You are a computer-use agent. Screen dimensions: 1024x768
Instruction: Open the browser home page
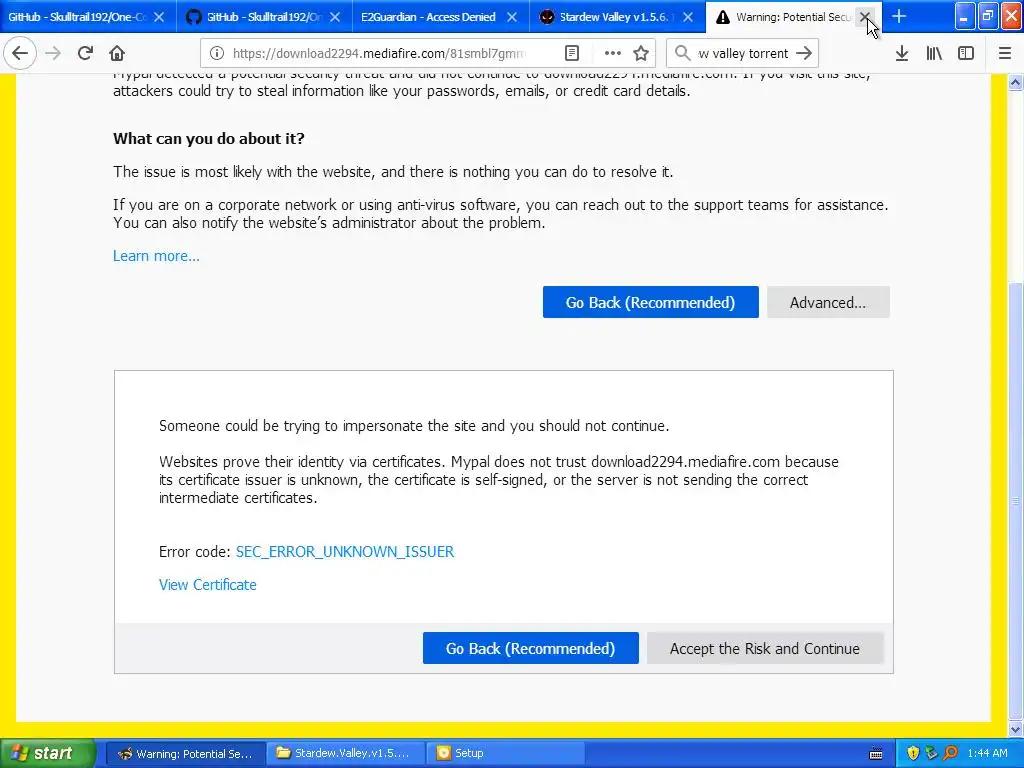point(117,54)
